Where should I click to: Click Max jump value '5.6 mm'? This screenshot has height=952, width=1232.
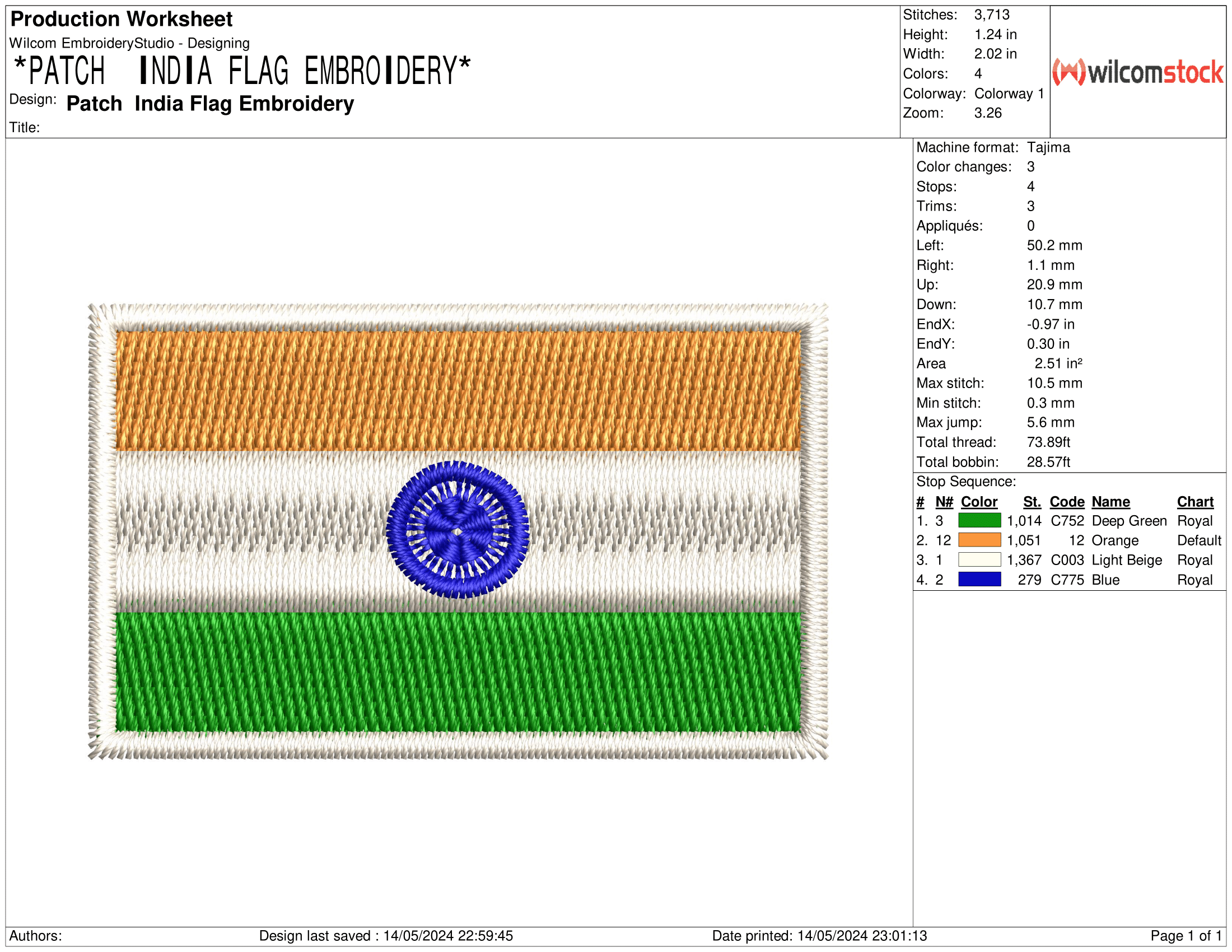pos(1051,422)
